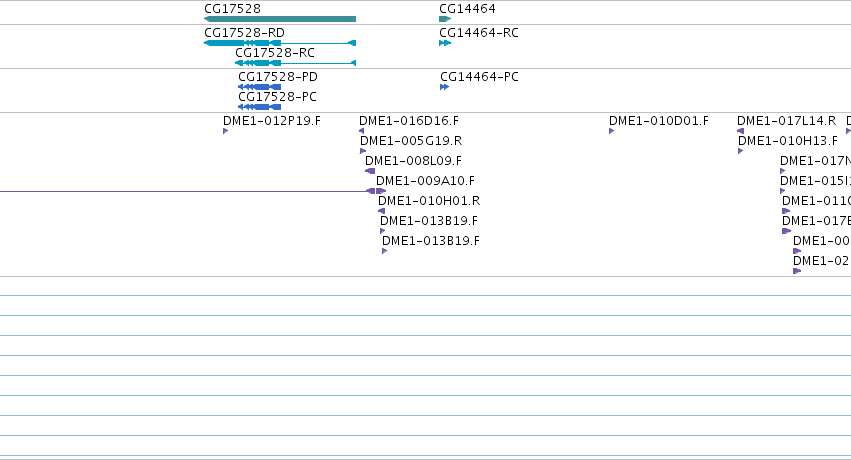Click the DME1-010H13.F feature label
This screenshot has height=460, width=851.
point(788,140)
